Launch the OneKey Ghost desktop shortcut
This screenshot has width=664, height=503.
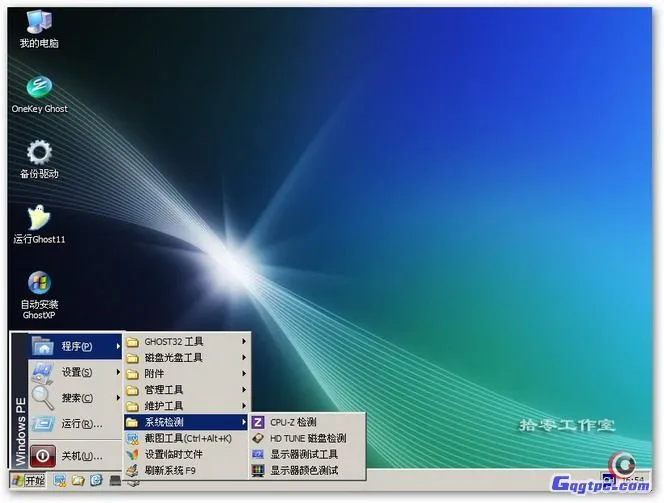[x=39, y=94]
